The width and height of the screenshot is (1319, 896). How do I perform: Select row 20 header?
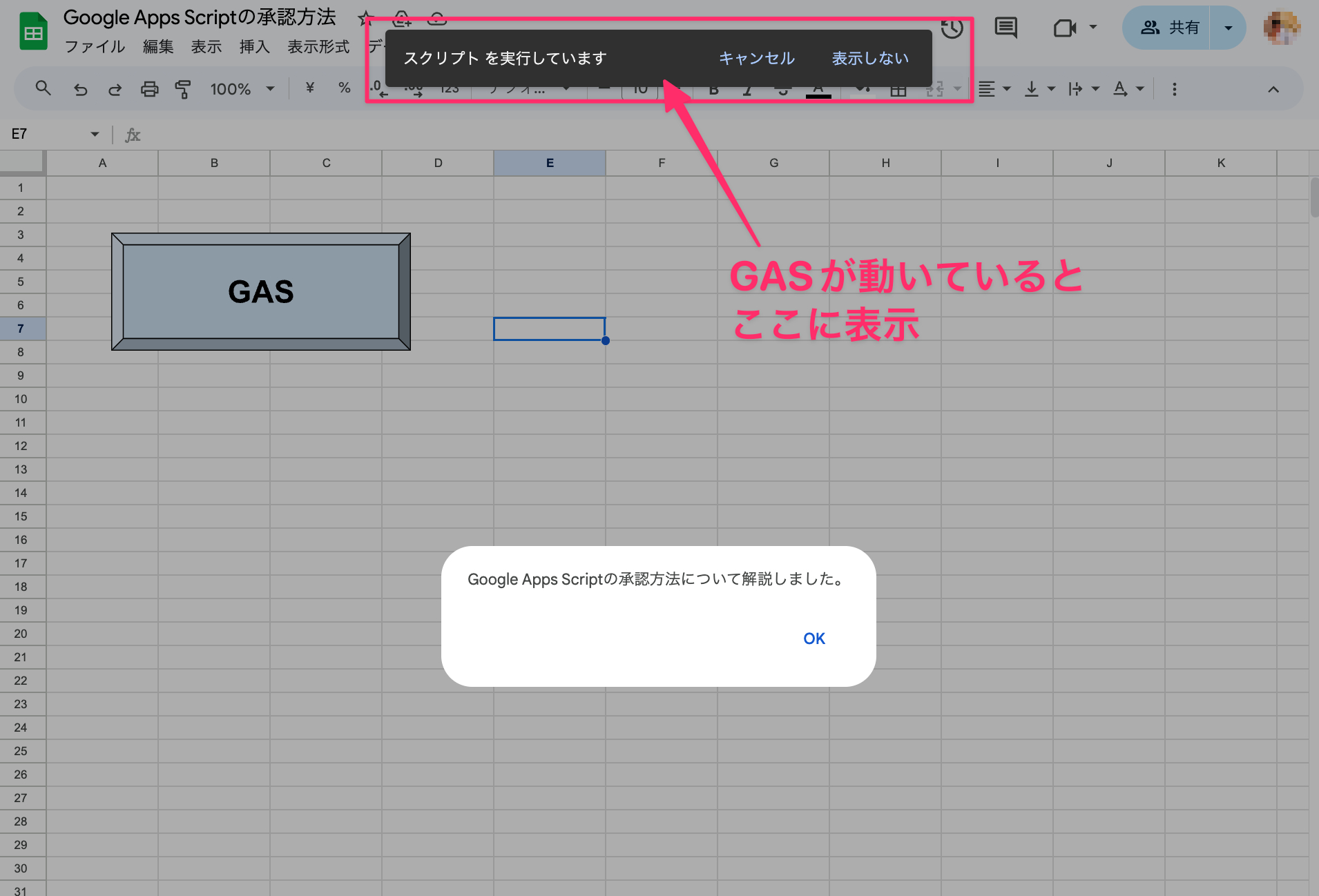tap(22, 634)
